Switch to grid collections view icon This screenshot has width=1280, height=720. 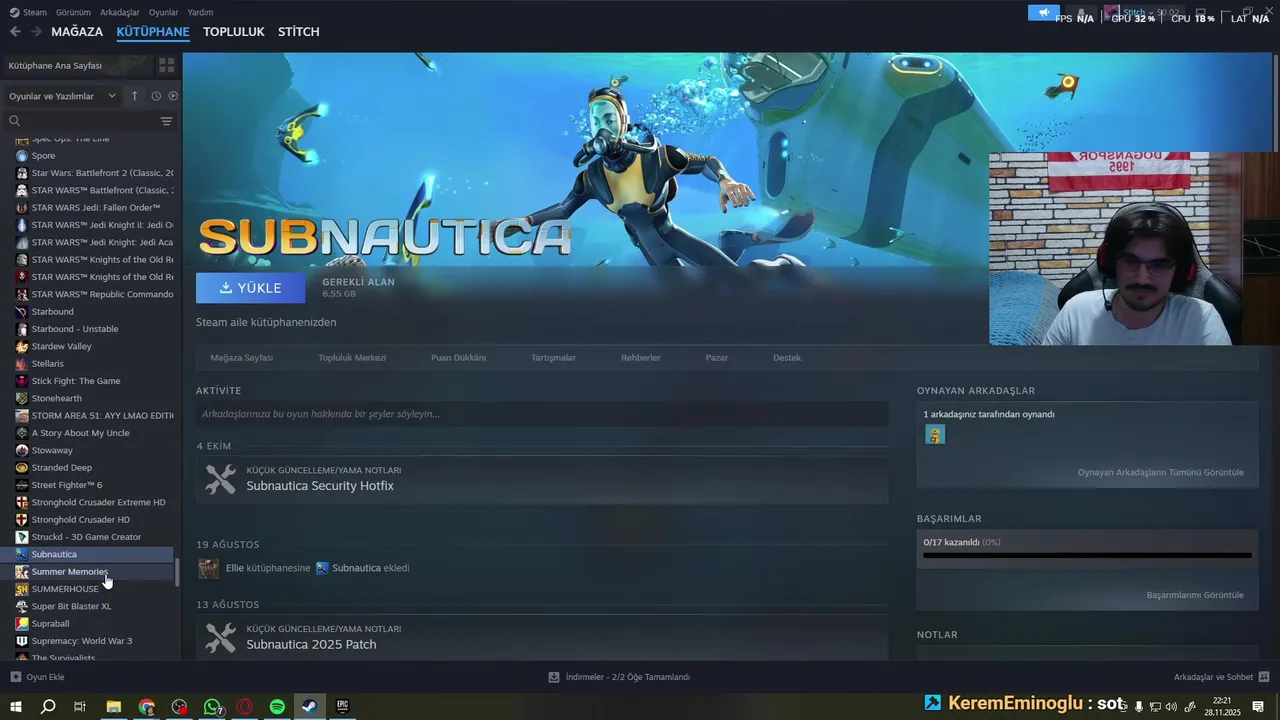(166, 65)
